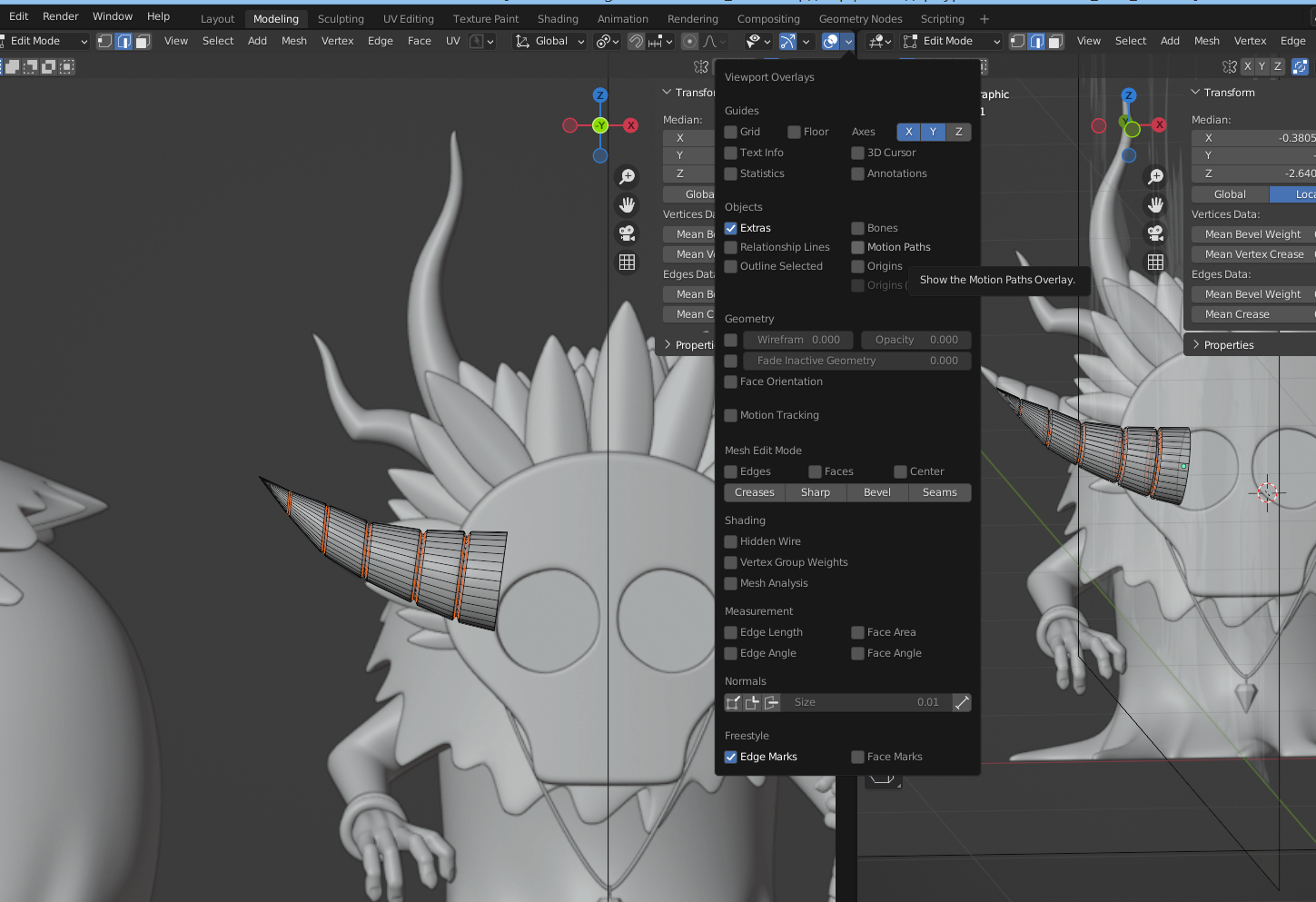Select vertex select mode in left header
This screenshot has height=902, width=1316.
tap(104, 41)
